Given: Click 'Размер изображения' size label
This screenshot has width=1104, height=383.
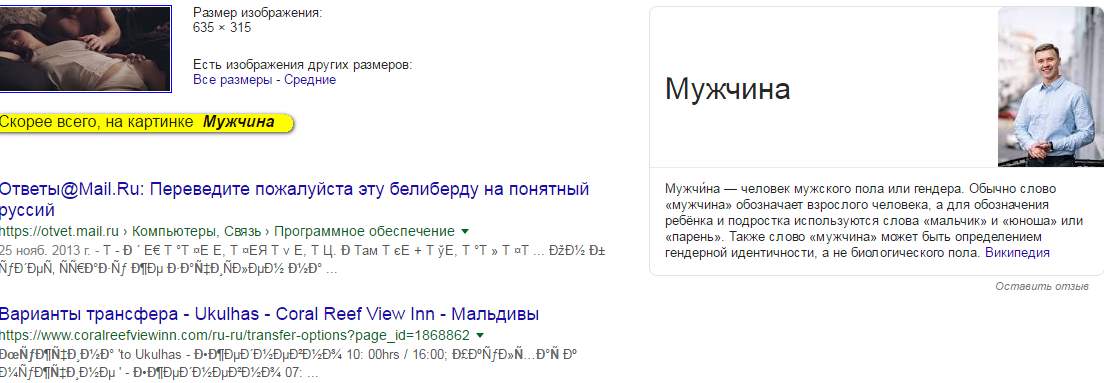Looking at the screenshot, I should [x=258, y=13].
